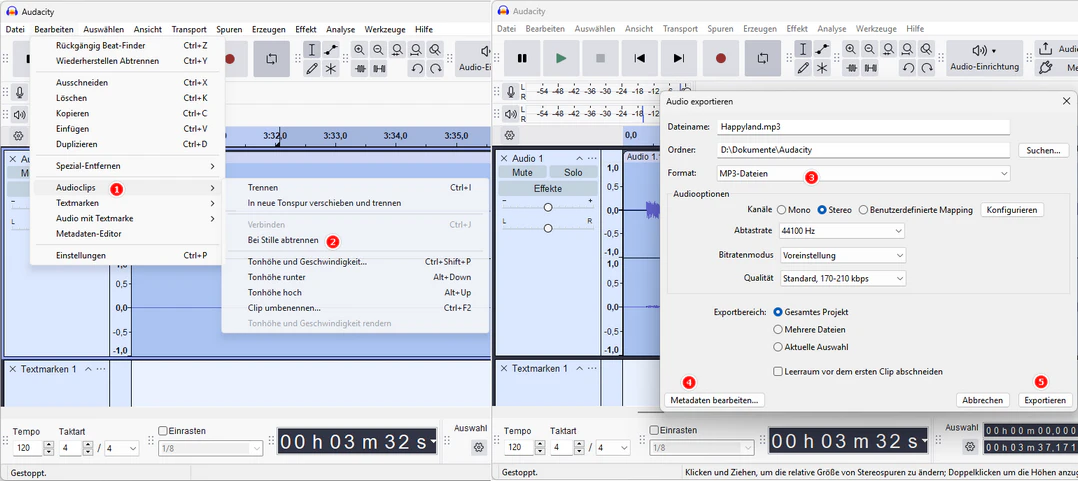This screenshot has height=481, width=1078.
Task: Toggle the Loop button in the left window
Action: point(271,58)
